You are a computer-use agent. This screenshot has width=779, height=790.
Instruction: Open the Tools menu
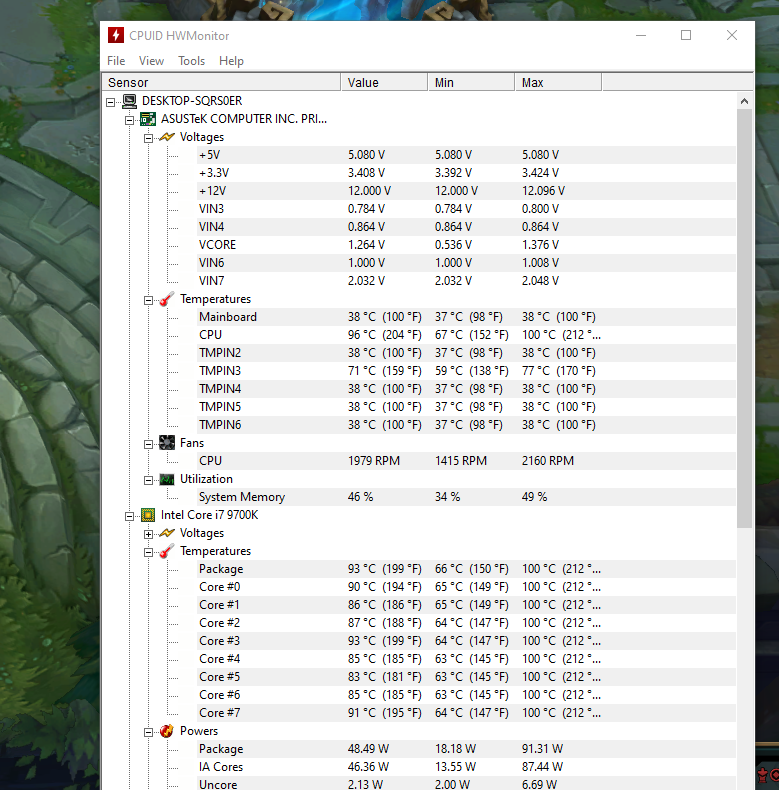click(191, 61)
